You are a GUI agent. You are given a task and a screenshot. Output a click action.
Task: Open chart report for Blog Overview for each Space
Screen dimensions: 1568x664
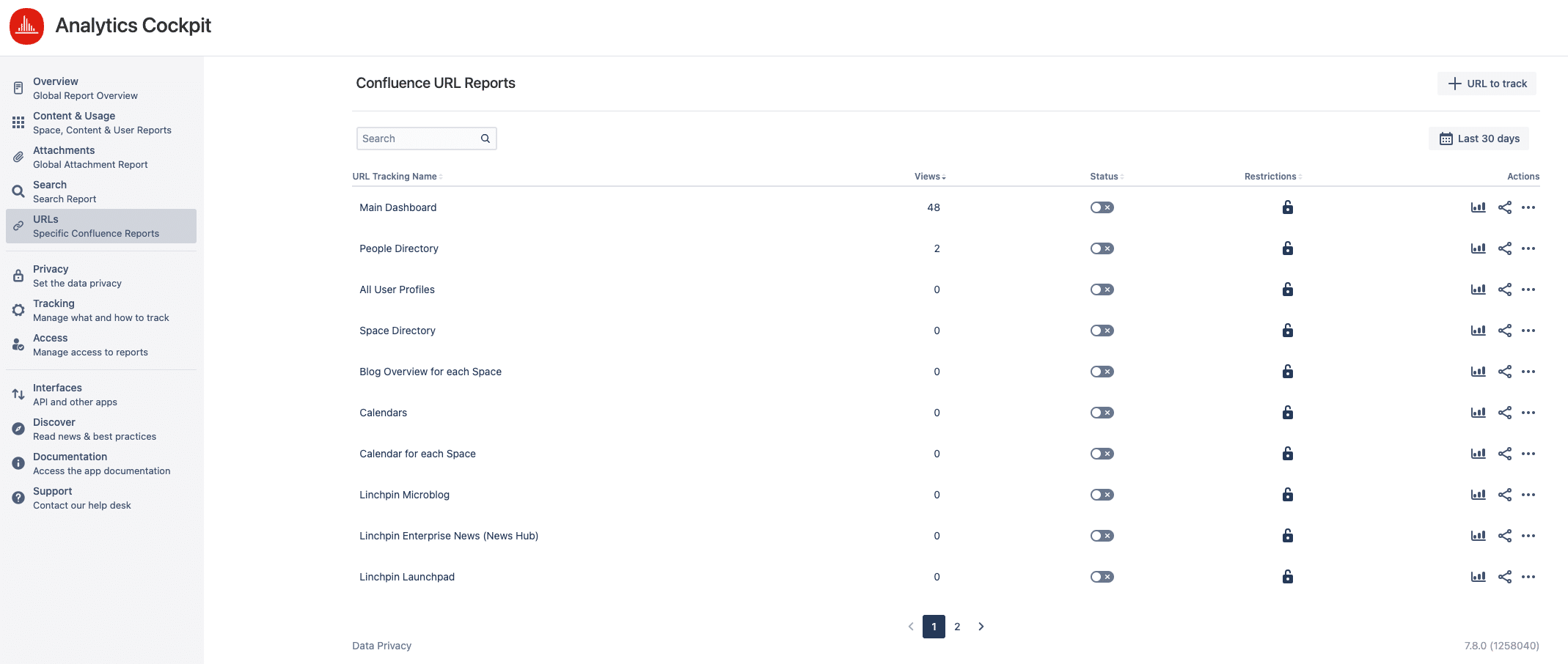tap(1479, 372)
